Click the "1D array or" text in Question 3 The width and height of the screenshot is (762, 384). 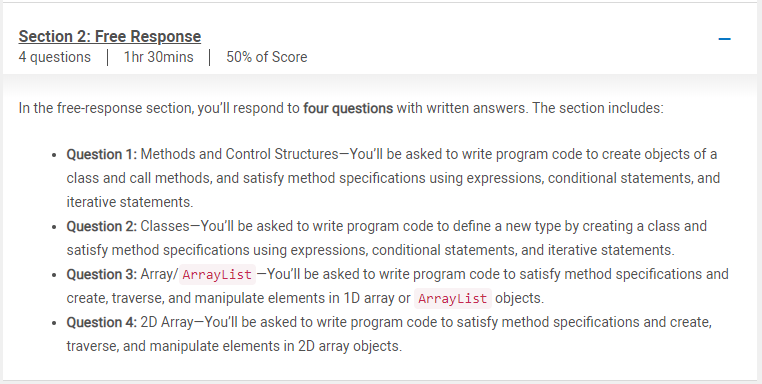tap(377, 298)
